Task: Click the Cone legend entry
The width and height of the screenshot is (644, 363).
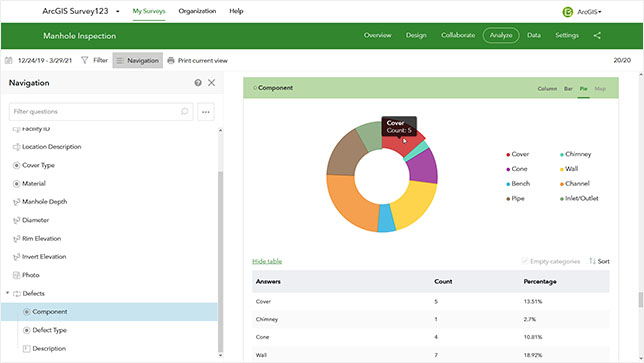Action: 517,169
